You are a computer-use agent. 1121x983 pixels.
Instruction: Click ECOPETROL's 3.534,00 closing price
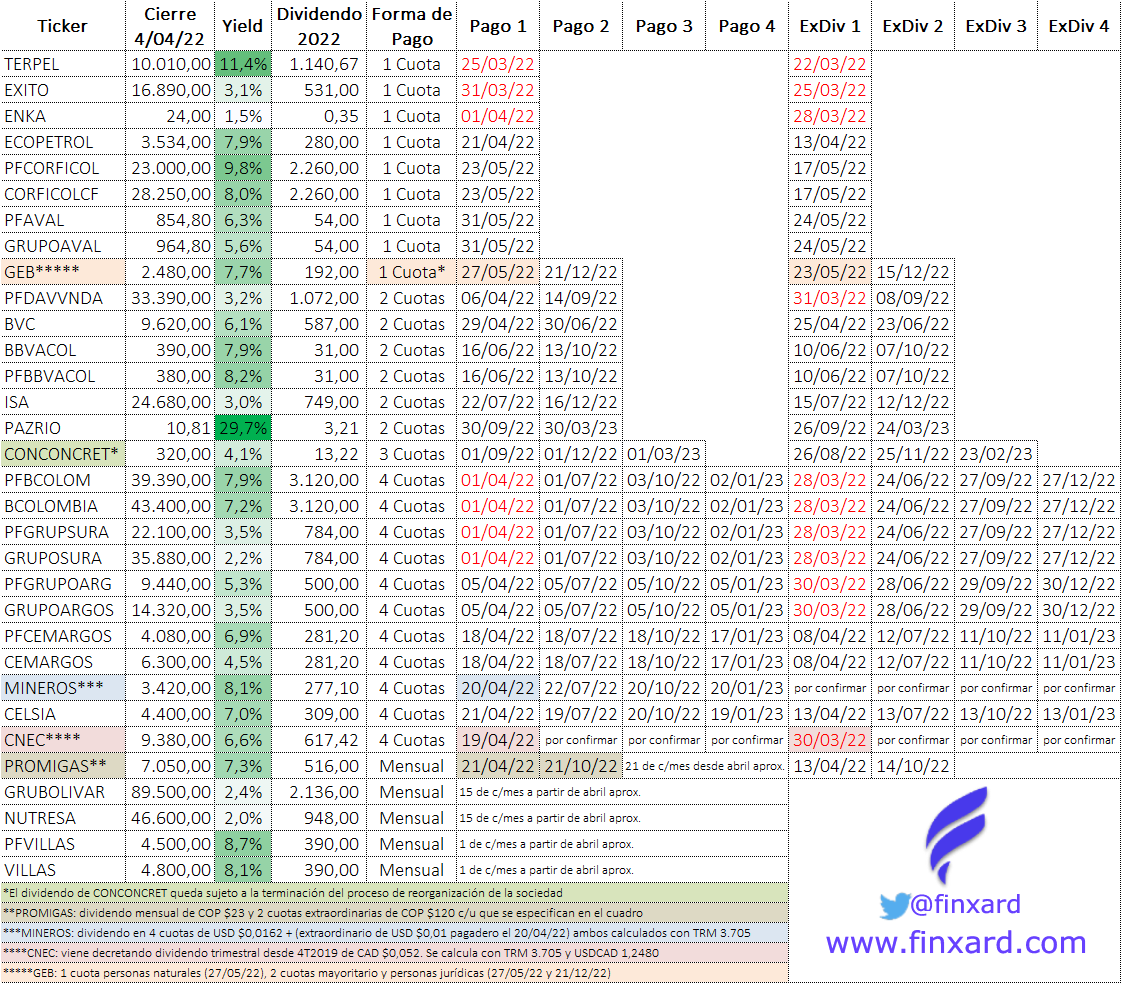coord(170,142)
